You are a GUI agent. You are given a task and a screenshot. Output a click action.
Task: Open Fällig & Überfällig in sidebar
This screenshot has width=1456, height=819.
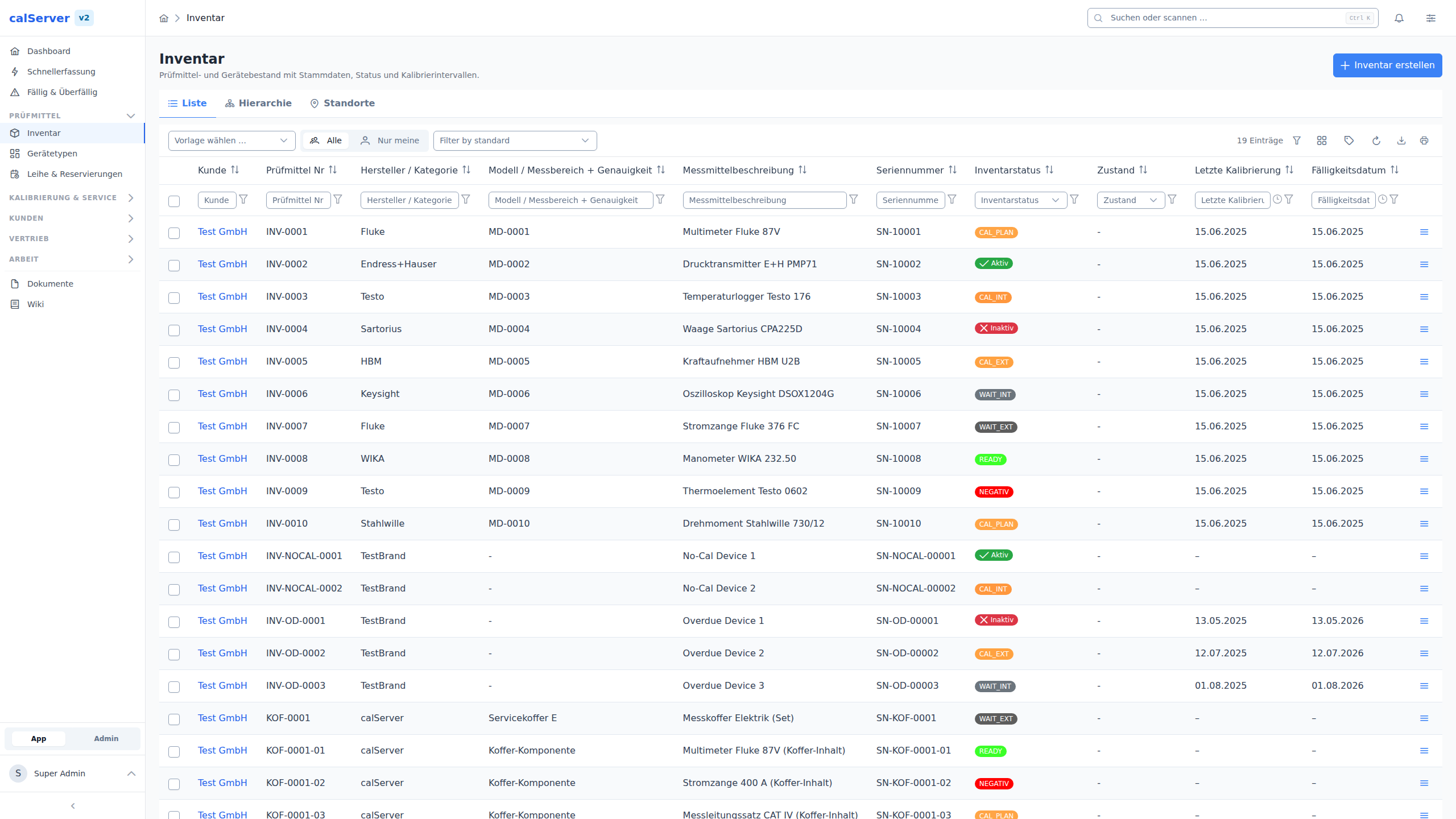pos(72,92)
